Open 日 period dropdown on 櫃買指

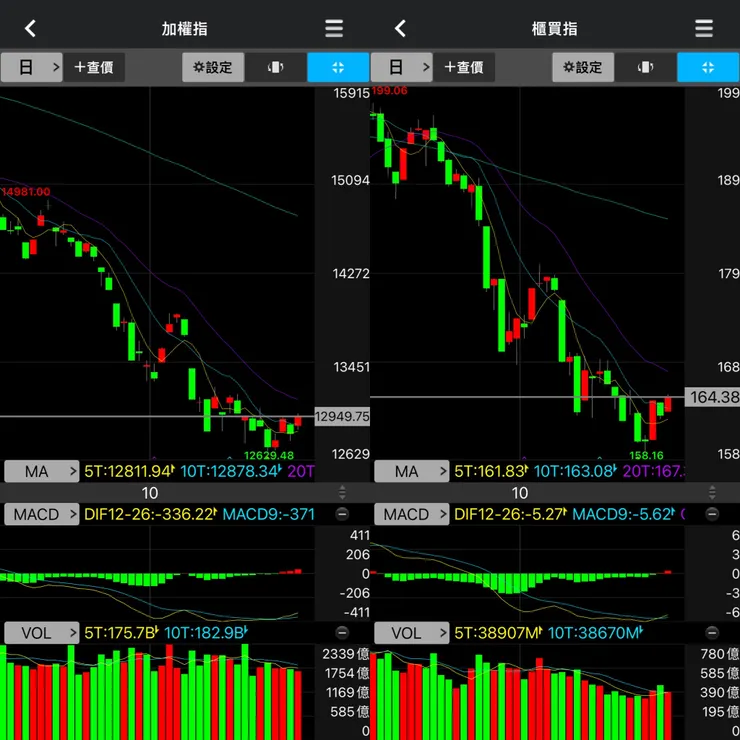(402, 67)
